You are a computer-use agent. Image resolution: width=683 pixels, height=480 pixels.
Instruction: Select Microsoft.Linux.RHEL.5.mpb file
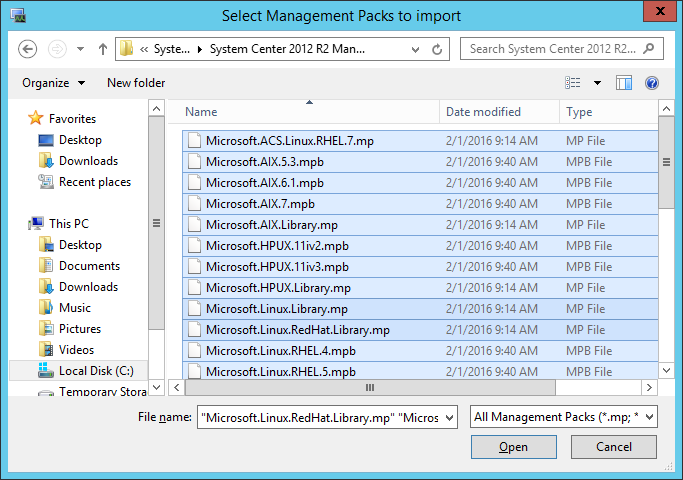point(420,370)
